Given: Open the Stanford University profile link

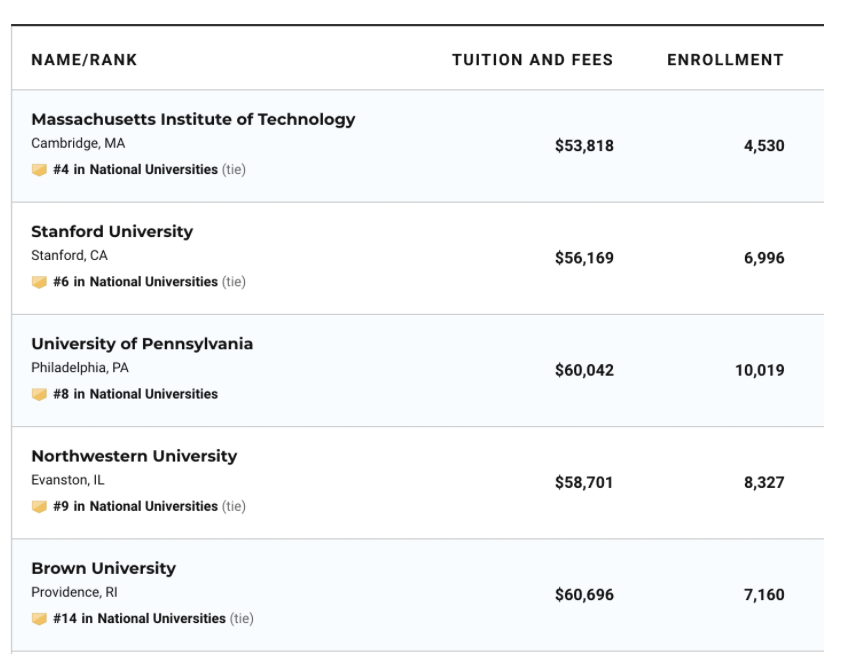Looking at the screenshot, I should (x=112, y=231).
